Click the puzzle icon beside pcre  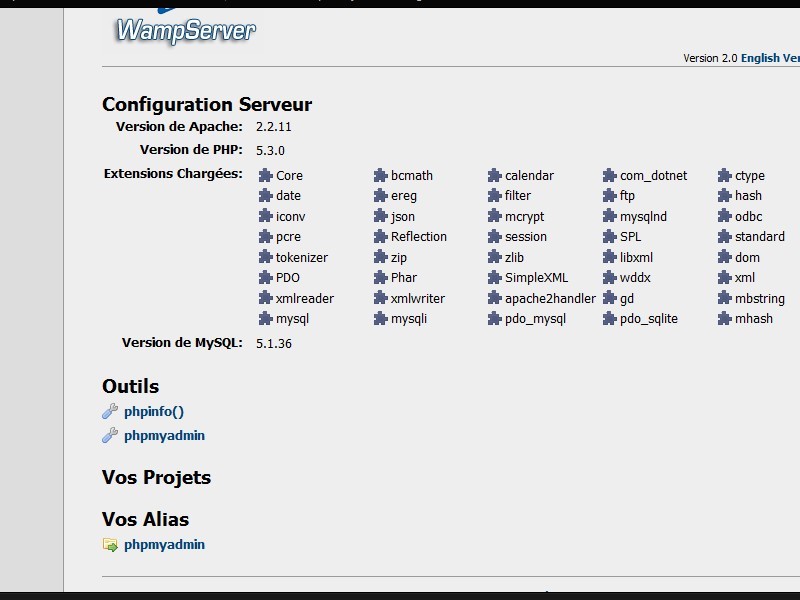265,237
